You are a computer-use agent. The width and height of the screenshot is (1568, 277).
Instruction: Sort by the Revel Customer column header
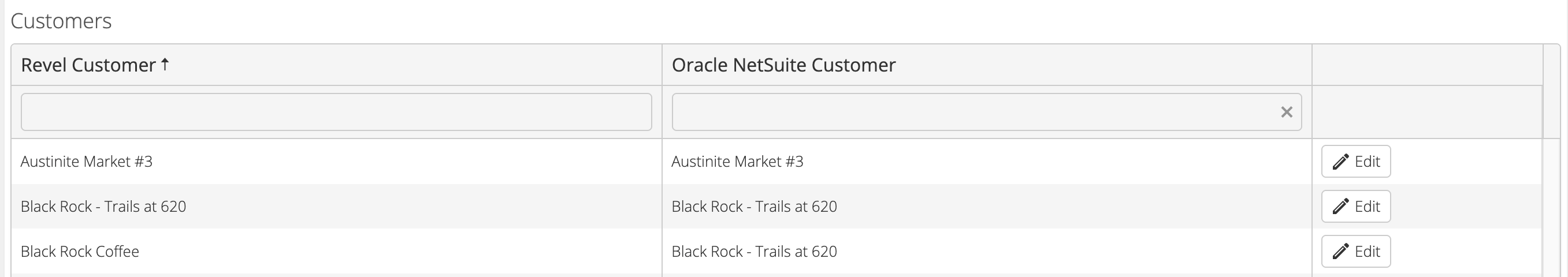coord(88,65)
